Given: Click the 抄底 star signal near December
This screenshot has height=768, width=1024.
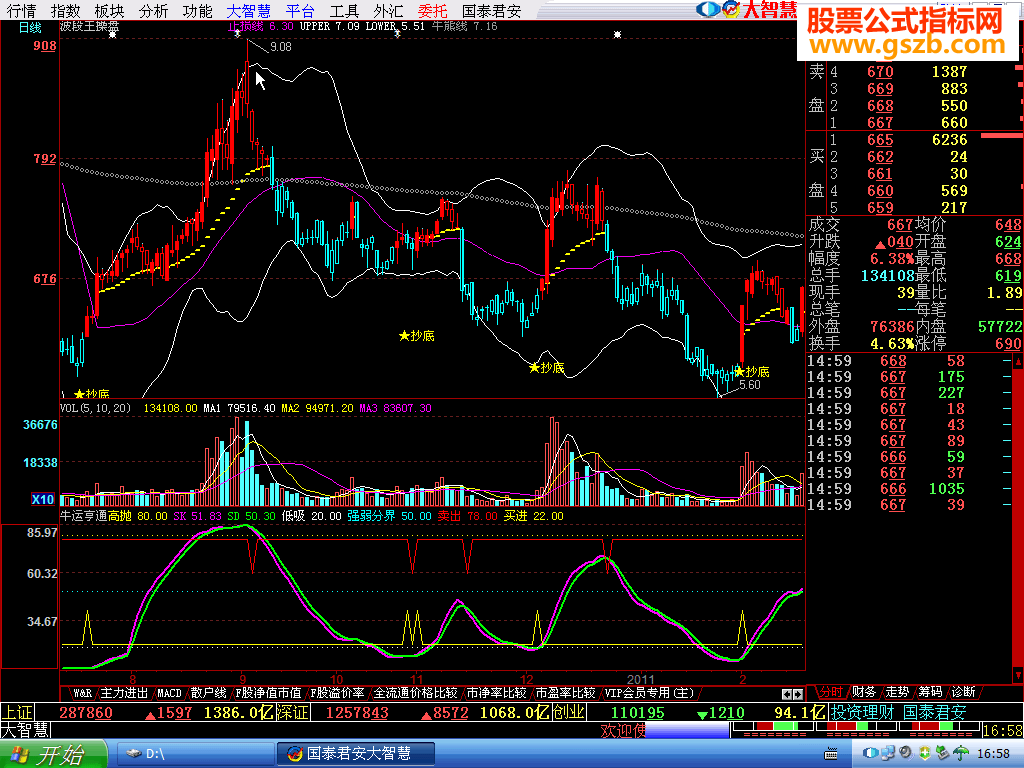Looking at the screenshot, I should click(x=547, y=368).
